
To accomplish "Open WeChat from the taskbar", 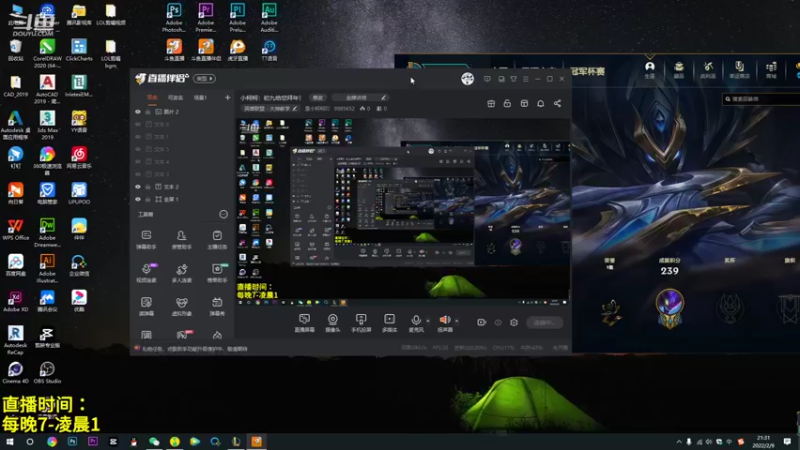I will pyautogui.click(x=154, y=442).
